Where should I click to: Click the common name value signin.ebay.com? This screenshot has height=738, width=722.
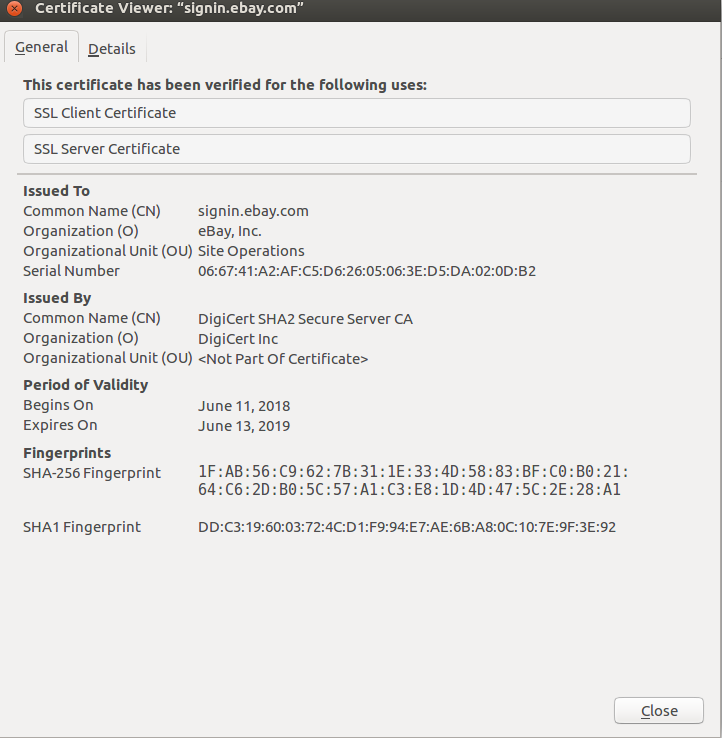[253, 211]
